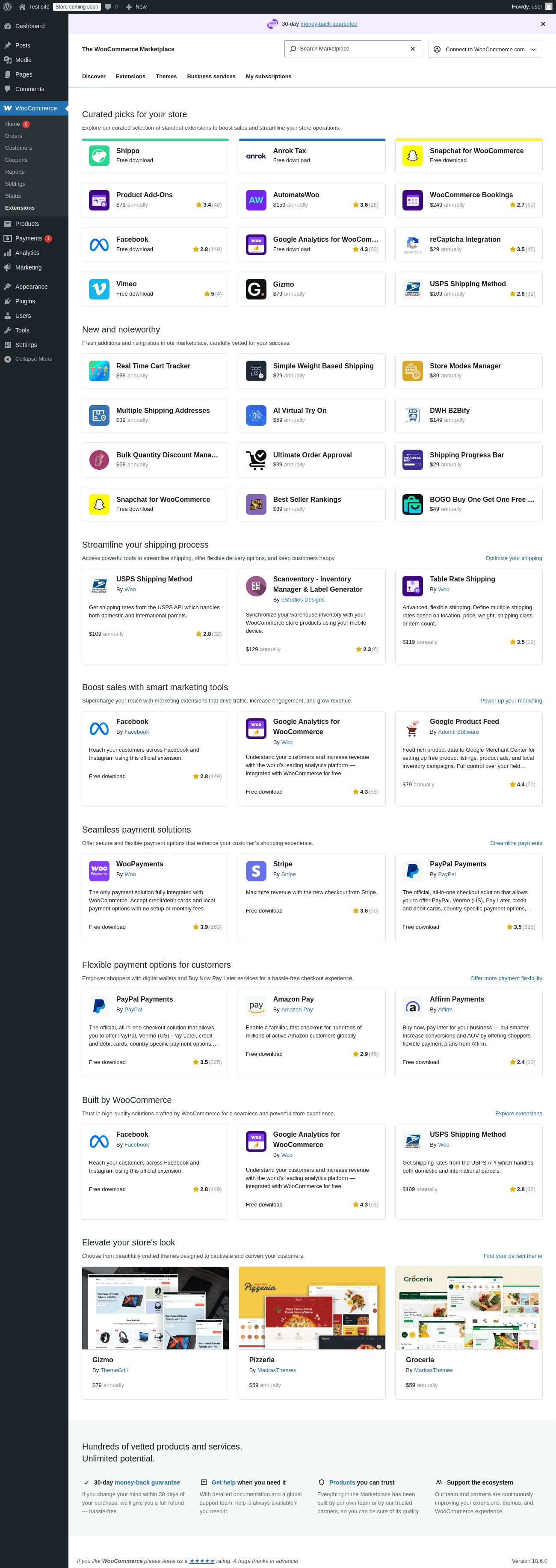Click the WooPayments logo icon
Viewport: 556px width, 1568px height.
pos(99,871)
